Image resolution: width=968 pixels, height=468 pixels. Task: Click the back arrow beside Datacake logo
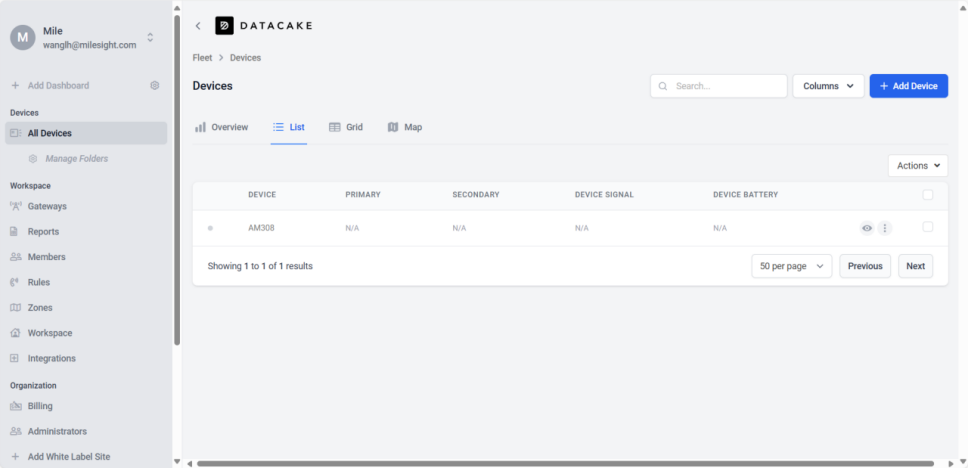point(198,26)
